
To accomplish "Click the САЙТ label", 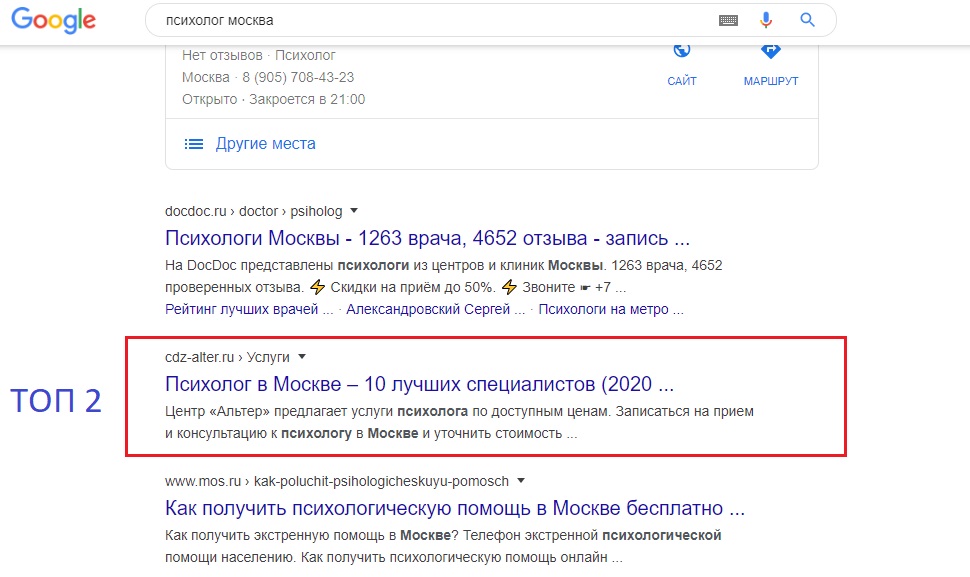I will pos(682,81).
